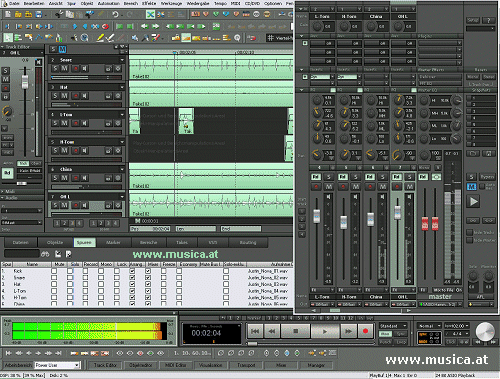Start playback with the transport Play button

(325, 331)
